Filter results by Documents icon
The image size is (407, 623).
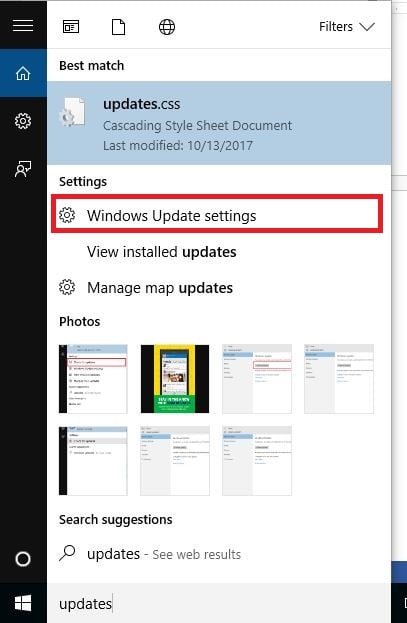pyautogui.click(x=118, y=27)
